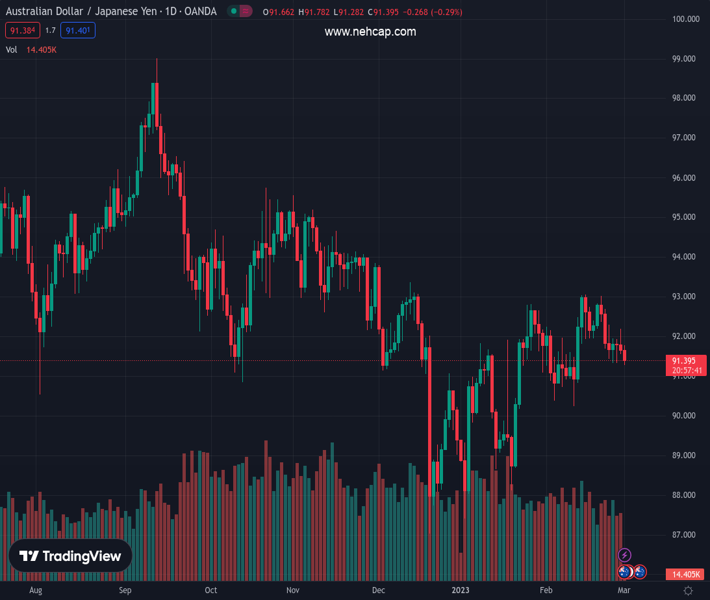Click the 2023 label on time axis
710x600 pixels.
461,590
